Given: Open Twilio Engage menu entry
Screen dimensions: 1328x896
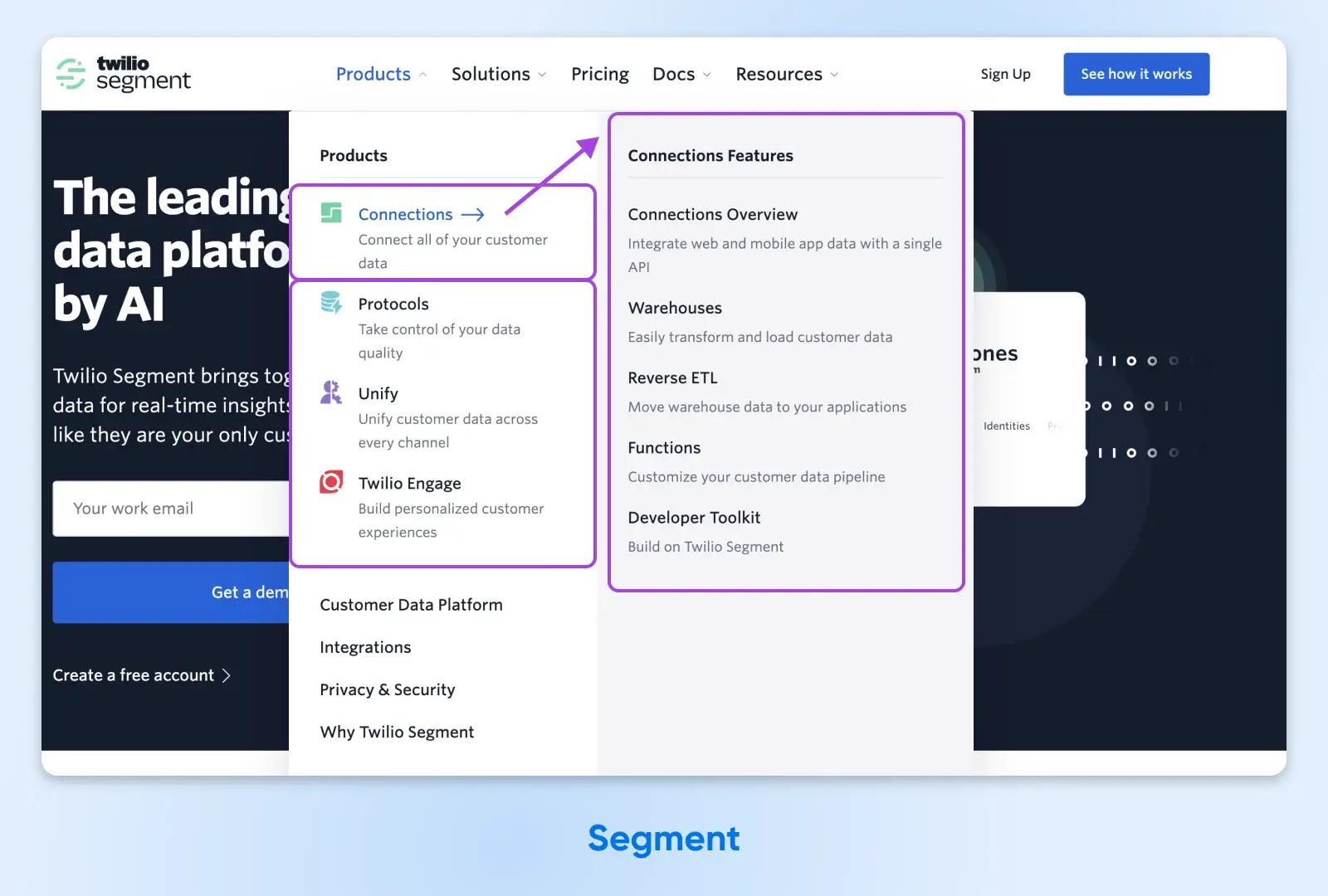Looking at the screenshot, I should [x=410, y=483].
